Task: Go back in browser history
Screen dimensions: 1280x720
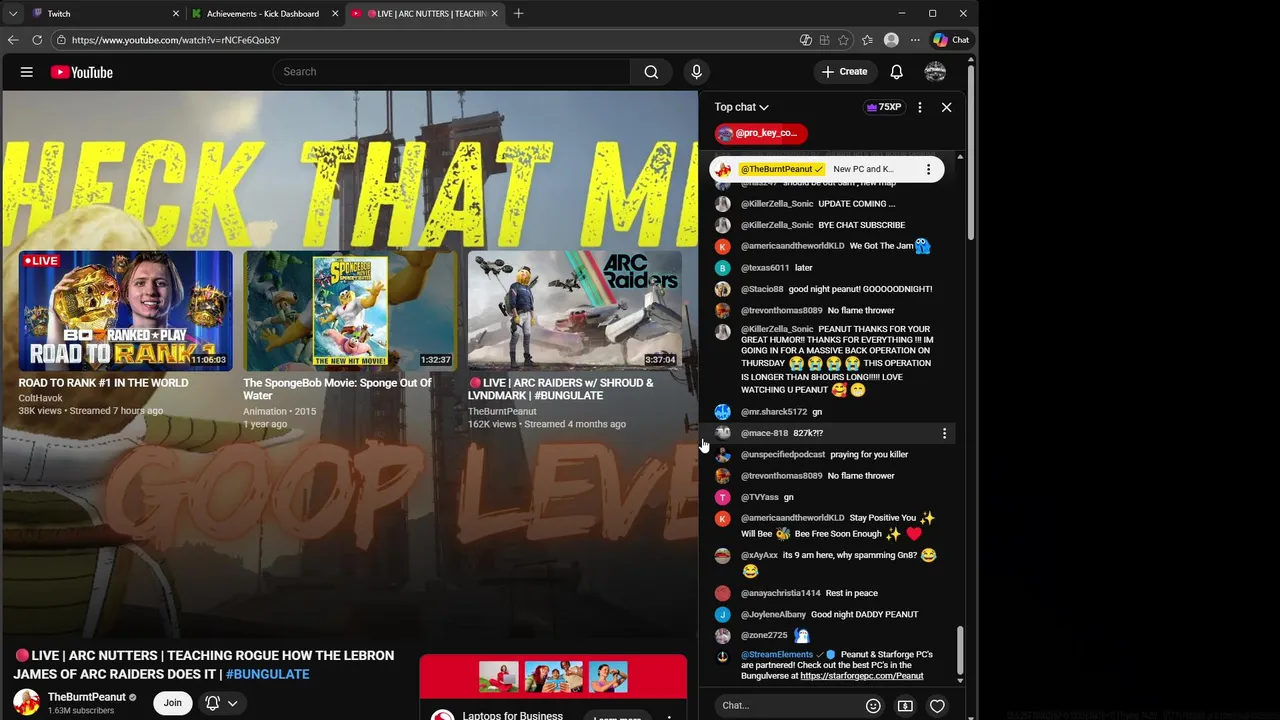Action: 13,40
